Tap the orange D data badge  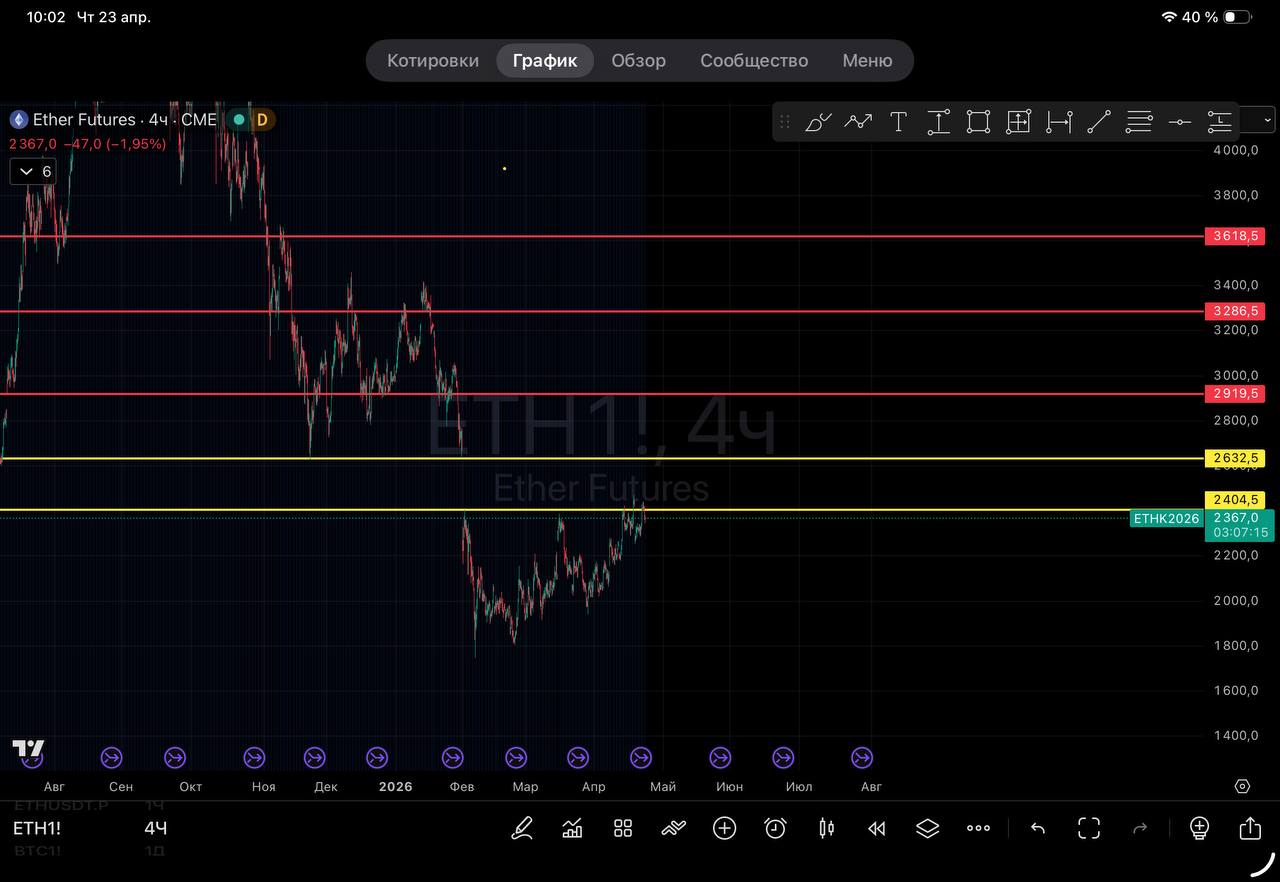262,120
